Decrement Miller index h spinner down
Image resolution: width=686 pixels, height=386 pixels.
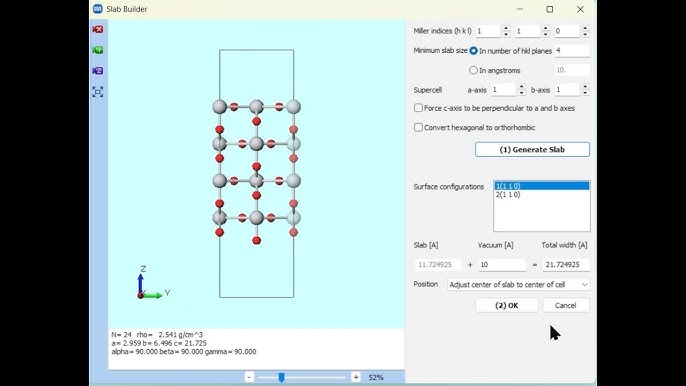point(506,34)
